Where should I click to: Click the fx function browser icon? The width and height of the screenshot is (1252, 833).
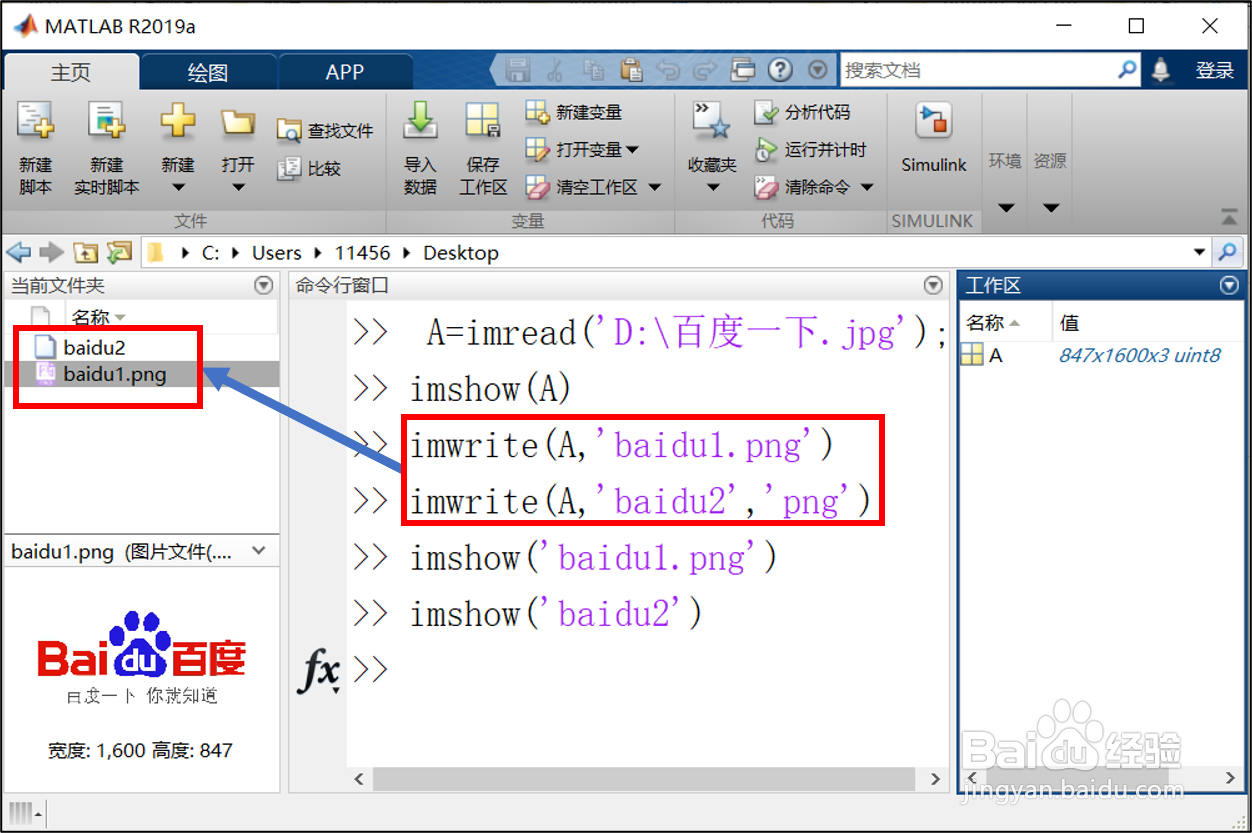click(319, 671)
